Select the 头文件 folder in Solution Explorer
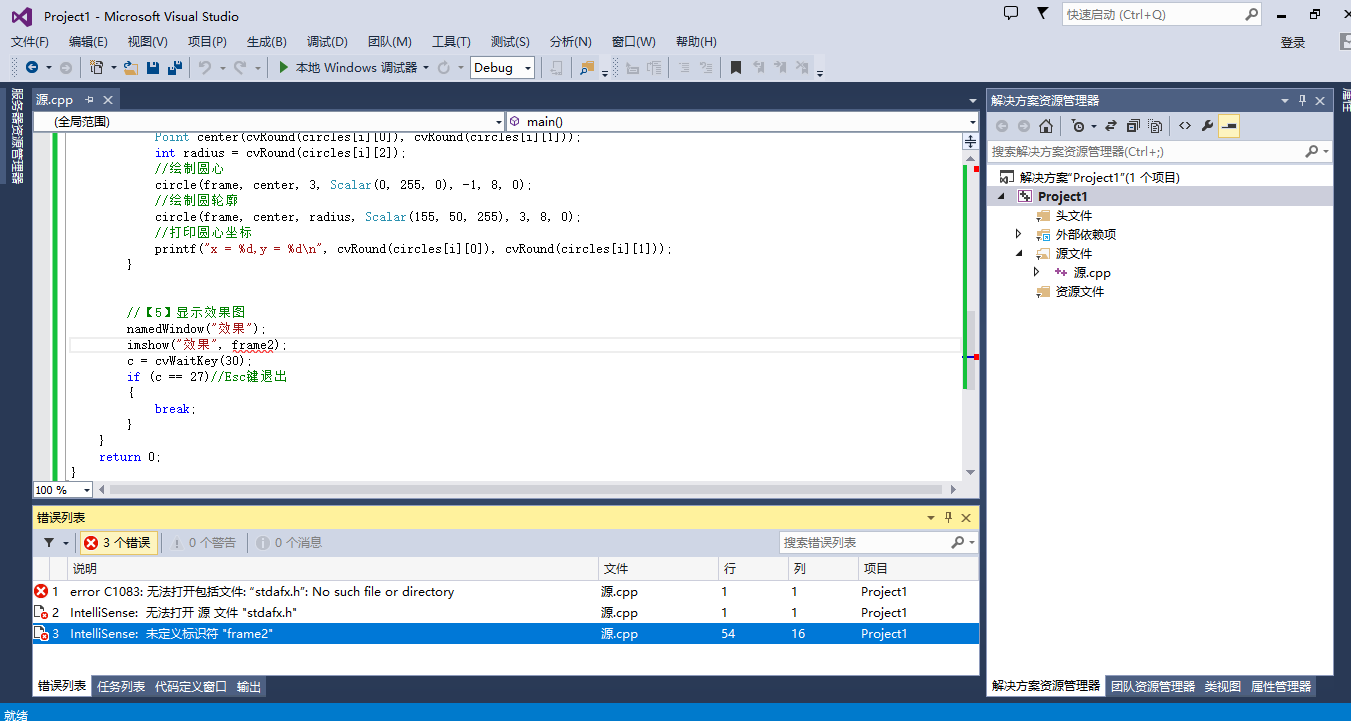 pos(1074,215)
